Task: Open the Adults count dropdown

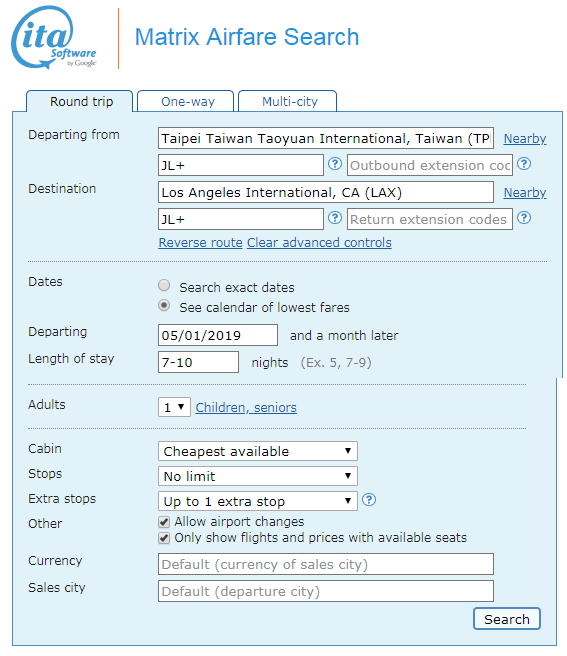Action: pos(174,407)
